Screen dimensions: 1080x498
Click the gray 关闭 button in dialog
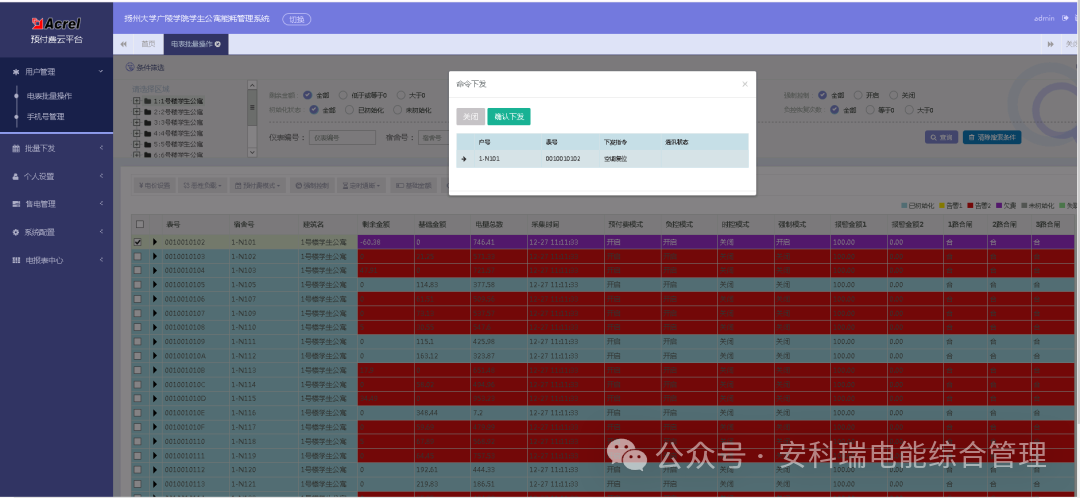pyautogui.click(x=470, y=116)
